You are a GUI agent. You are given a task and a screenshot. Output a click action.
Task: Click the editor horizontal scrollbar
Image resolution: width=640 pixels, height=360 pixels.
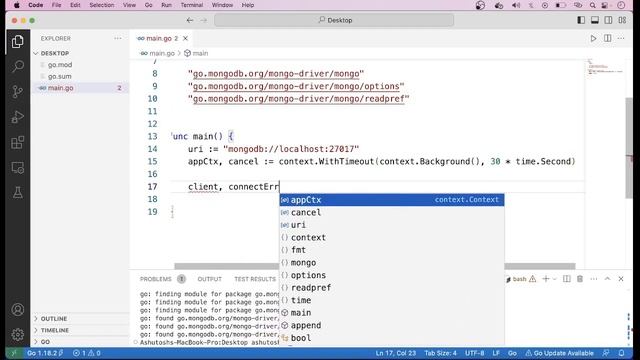[375, 266]
